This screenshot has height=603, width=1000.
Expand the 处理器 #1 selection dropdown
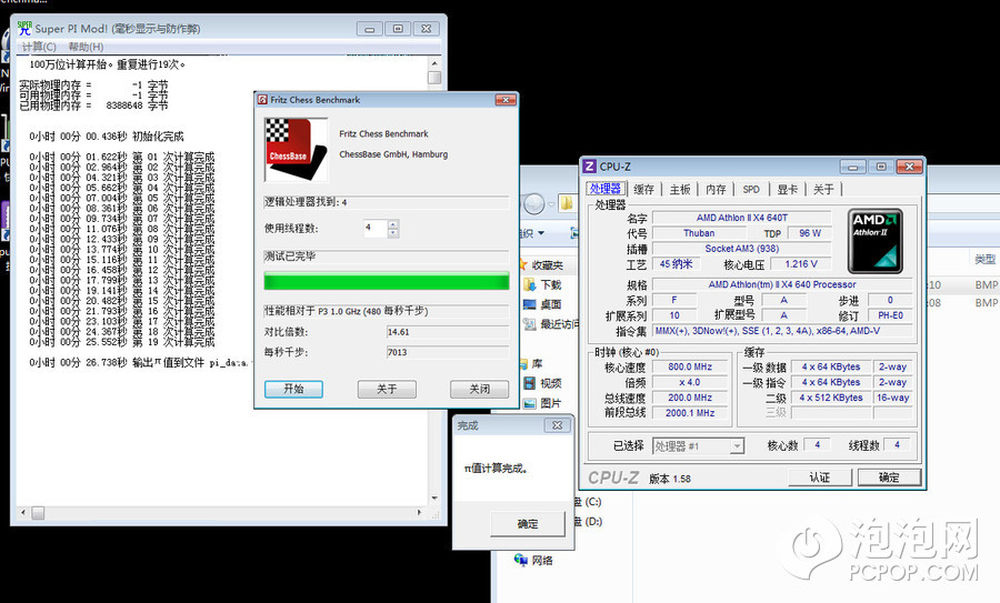tap(737, 446)
